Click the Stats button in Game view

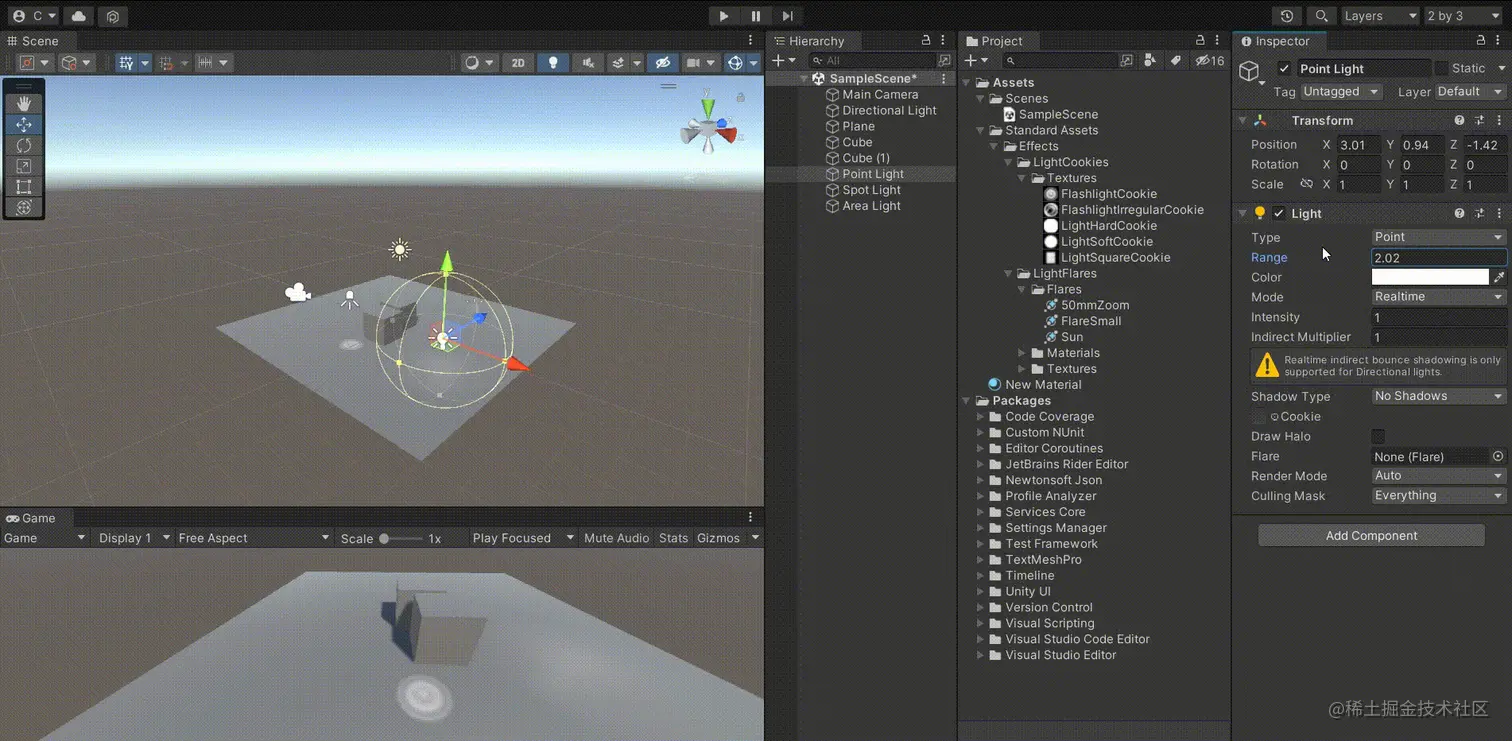point(673,537)
